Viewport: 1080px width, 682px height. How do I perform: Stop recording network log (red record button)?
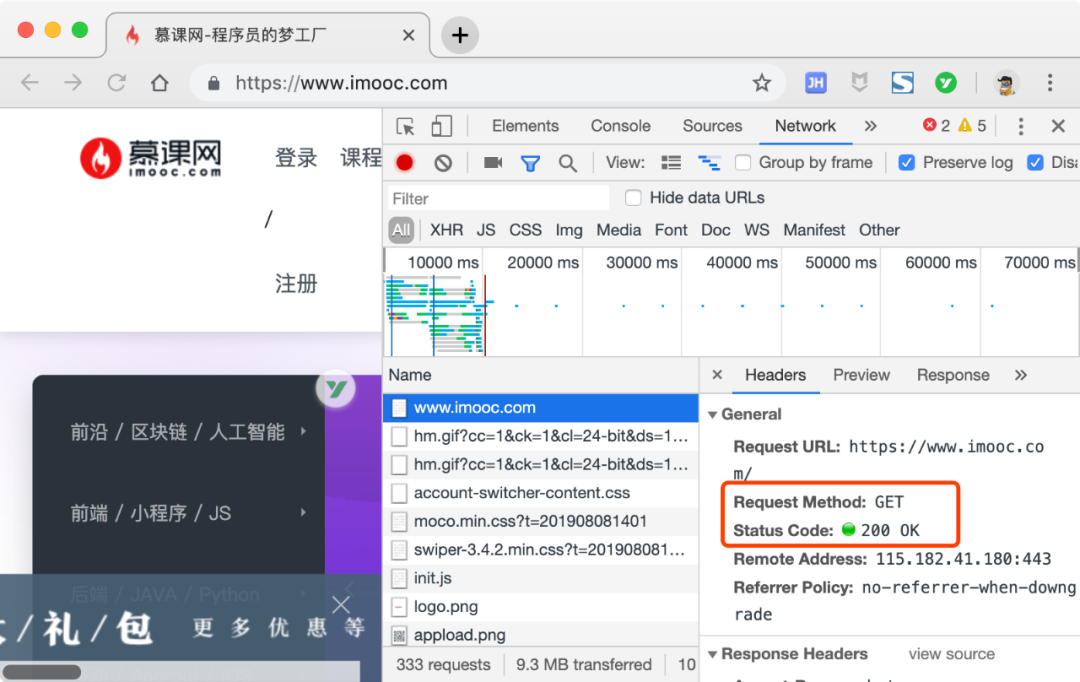click(x=403, y=162)
